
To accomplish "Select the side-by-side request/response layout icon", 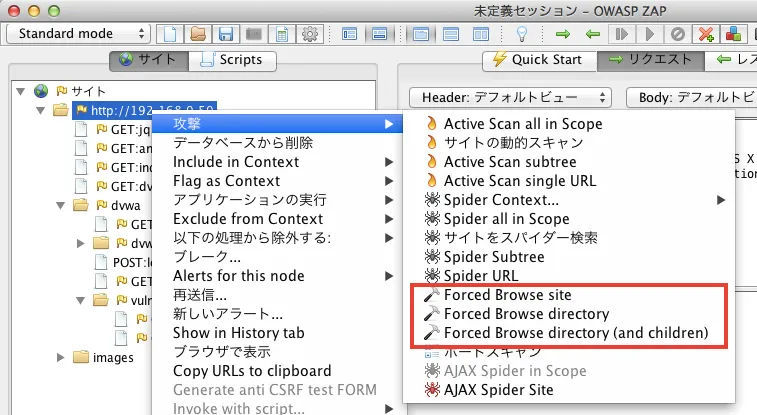I will [x=481, y=34].
